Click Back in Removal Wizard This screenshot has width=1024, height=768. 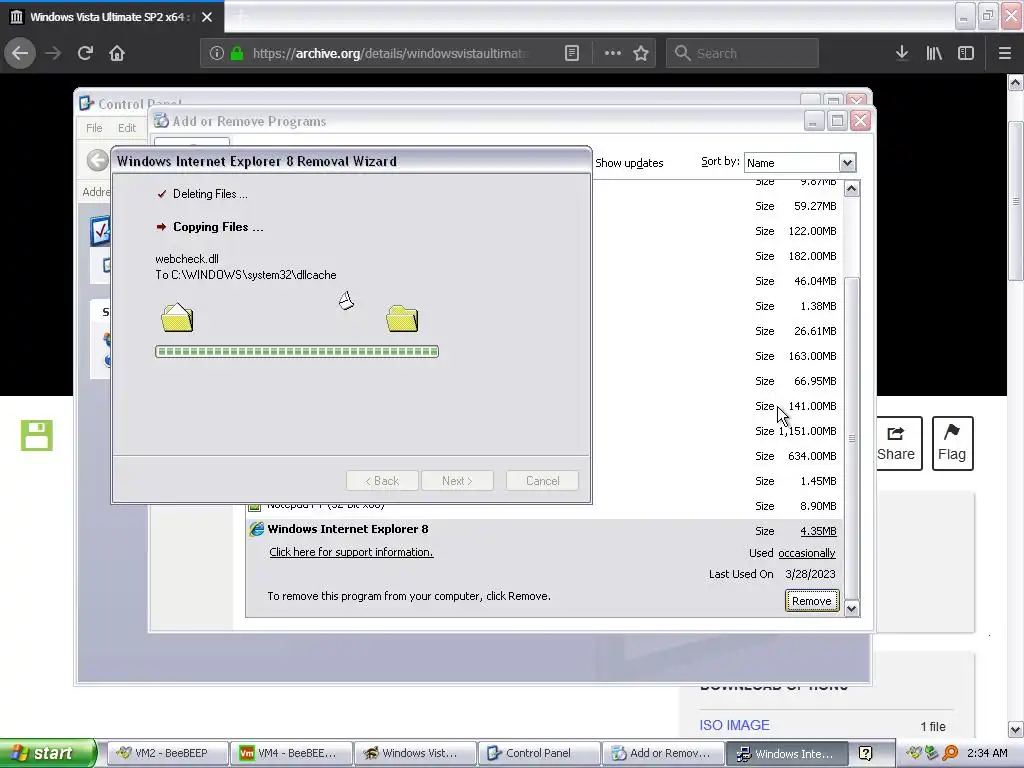(x=382, y=481)
